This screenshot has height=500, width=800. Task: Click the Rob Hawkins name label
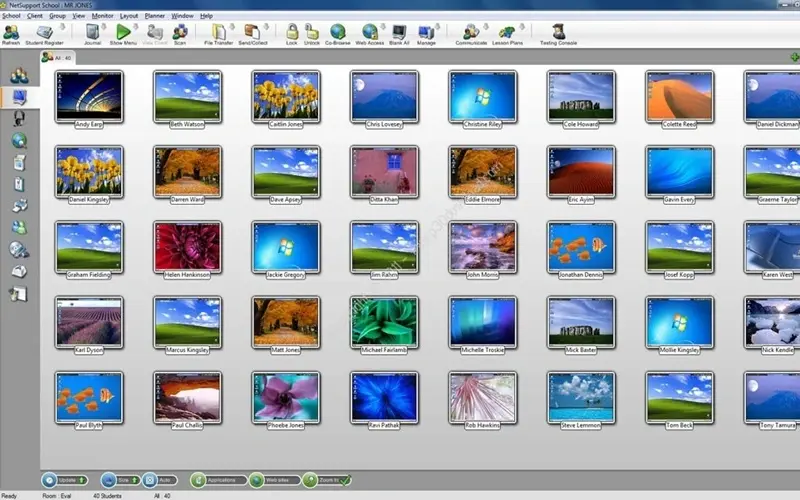[x=482, y=425]
